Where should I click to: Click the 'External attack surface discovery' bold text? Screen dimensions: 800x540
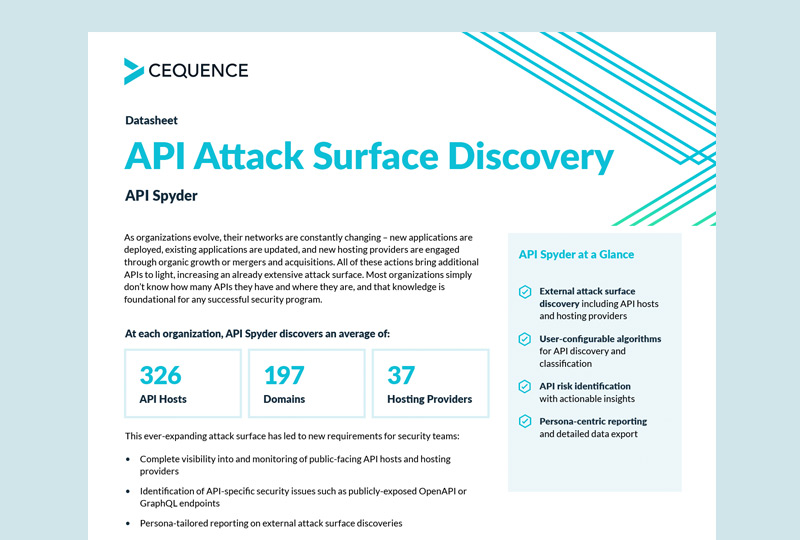(587, 297)
